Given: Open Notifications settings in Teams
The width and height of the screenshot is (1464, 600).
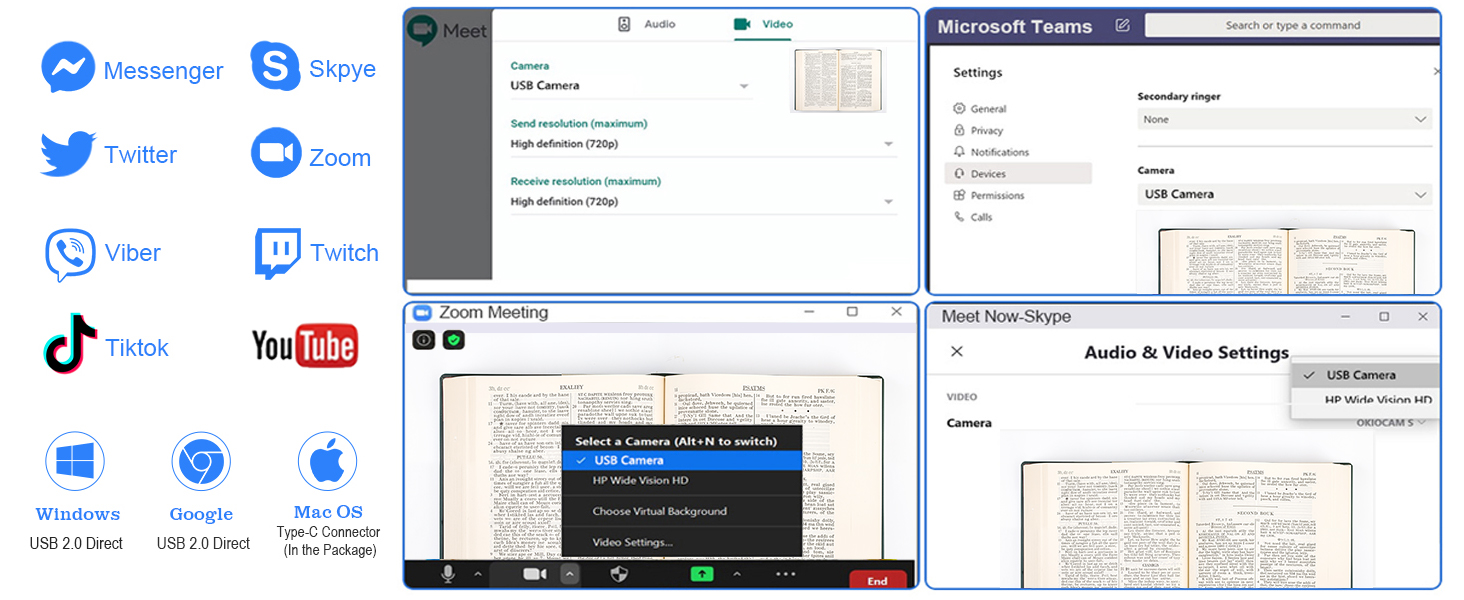Looking at the screenshot, I should pos(991,152).
